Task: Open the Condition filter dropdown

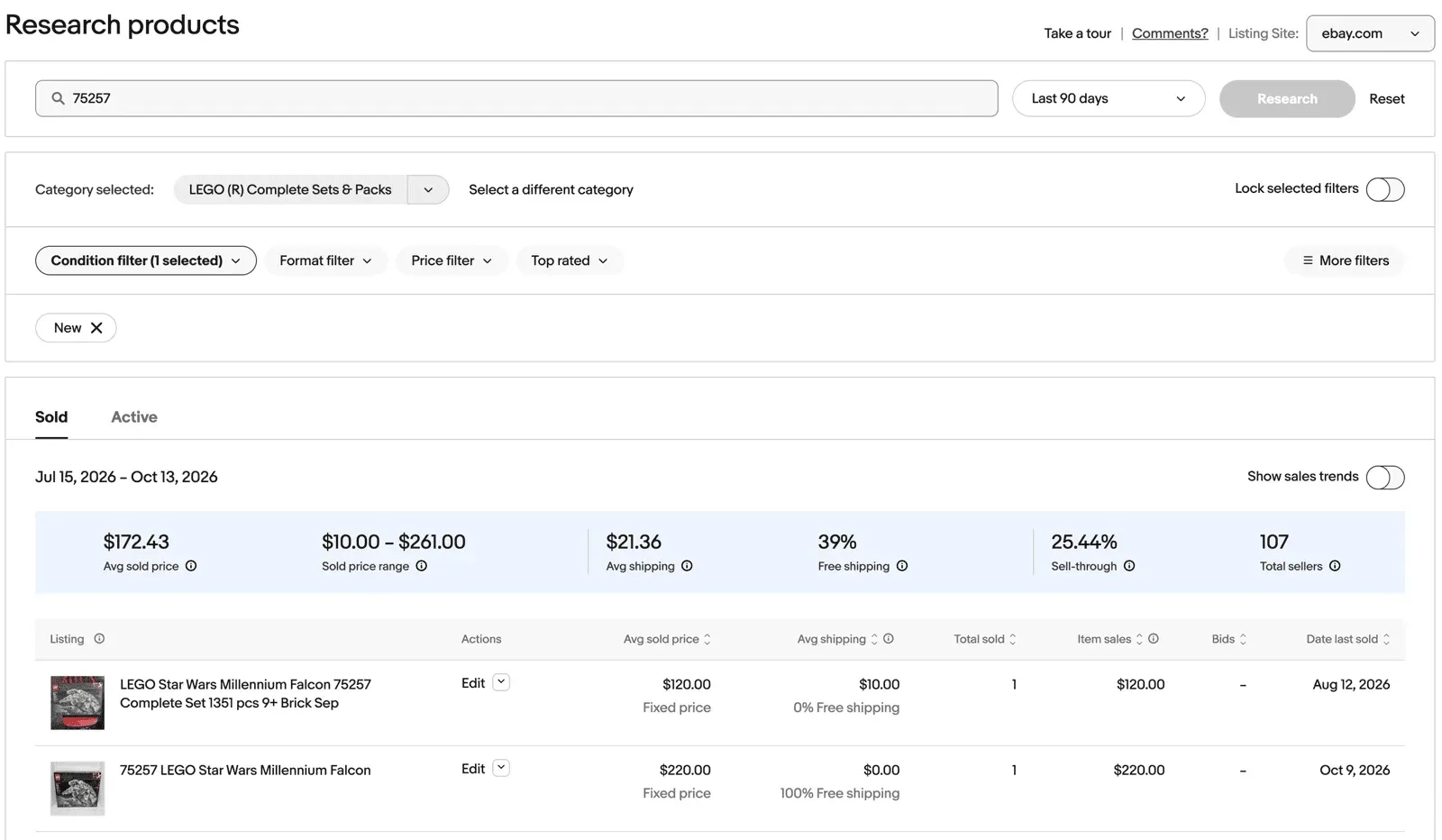Action: 146,260
